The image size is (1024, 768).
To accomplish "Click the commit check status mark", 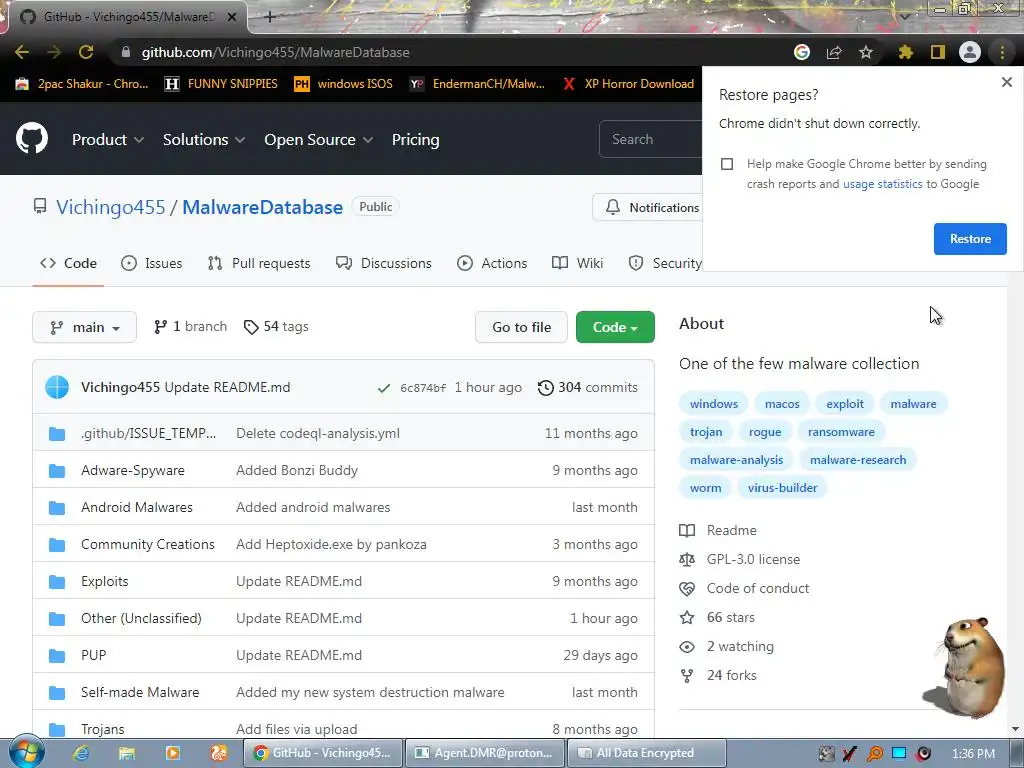I will (x=383, y=388).
